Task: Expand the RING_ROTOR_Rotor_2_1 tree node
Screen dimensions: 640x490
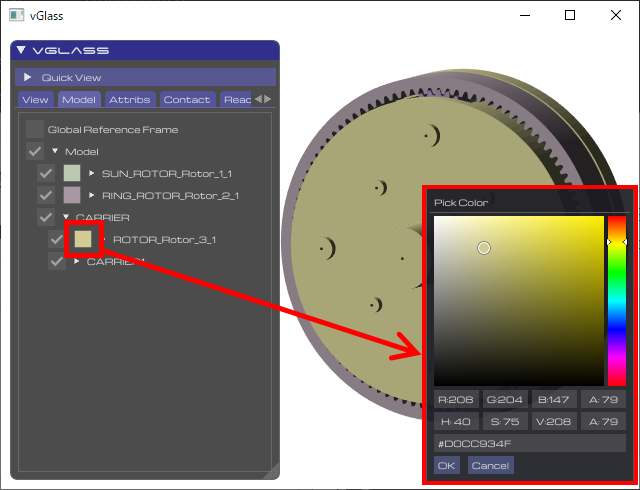Action: pyautogui.click(x=92, y=195)
